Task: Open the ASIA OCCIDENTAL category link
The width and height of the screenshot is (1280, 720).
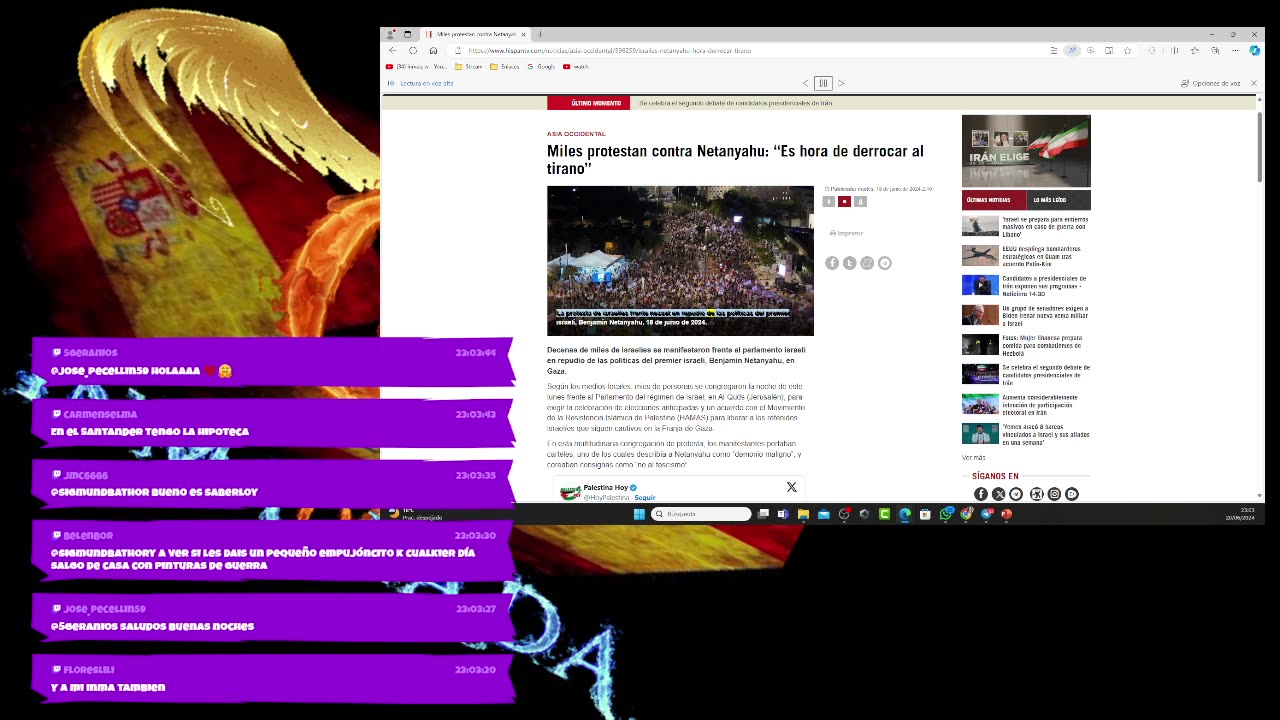Action: (576, 133)
